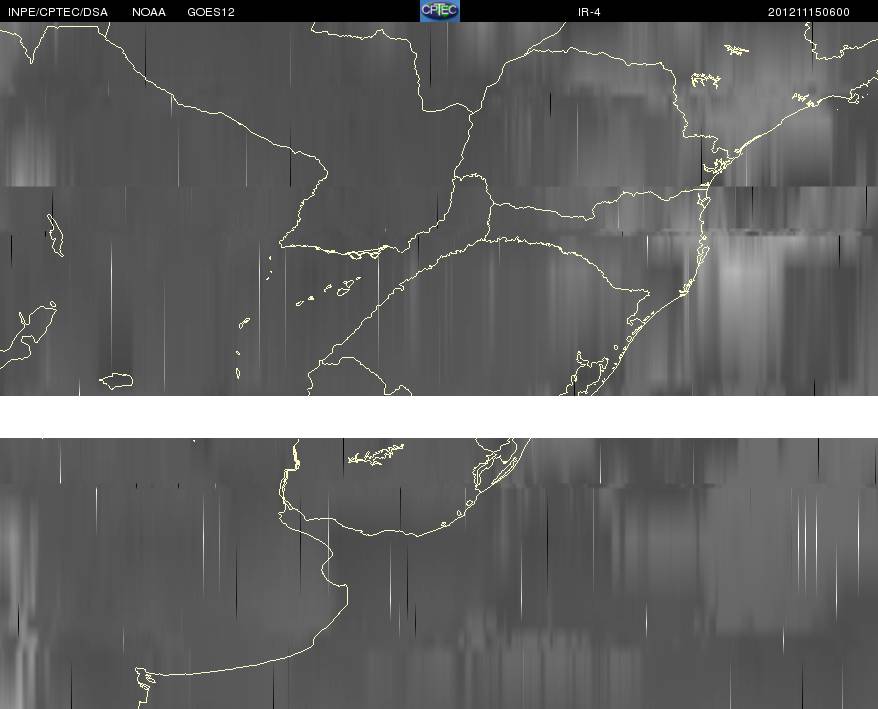The width and height of the screenshot is (878, 709).
Task: Click the INPE/CPTEC/DSA header label
Action: [x=58, y=12]
